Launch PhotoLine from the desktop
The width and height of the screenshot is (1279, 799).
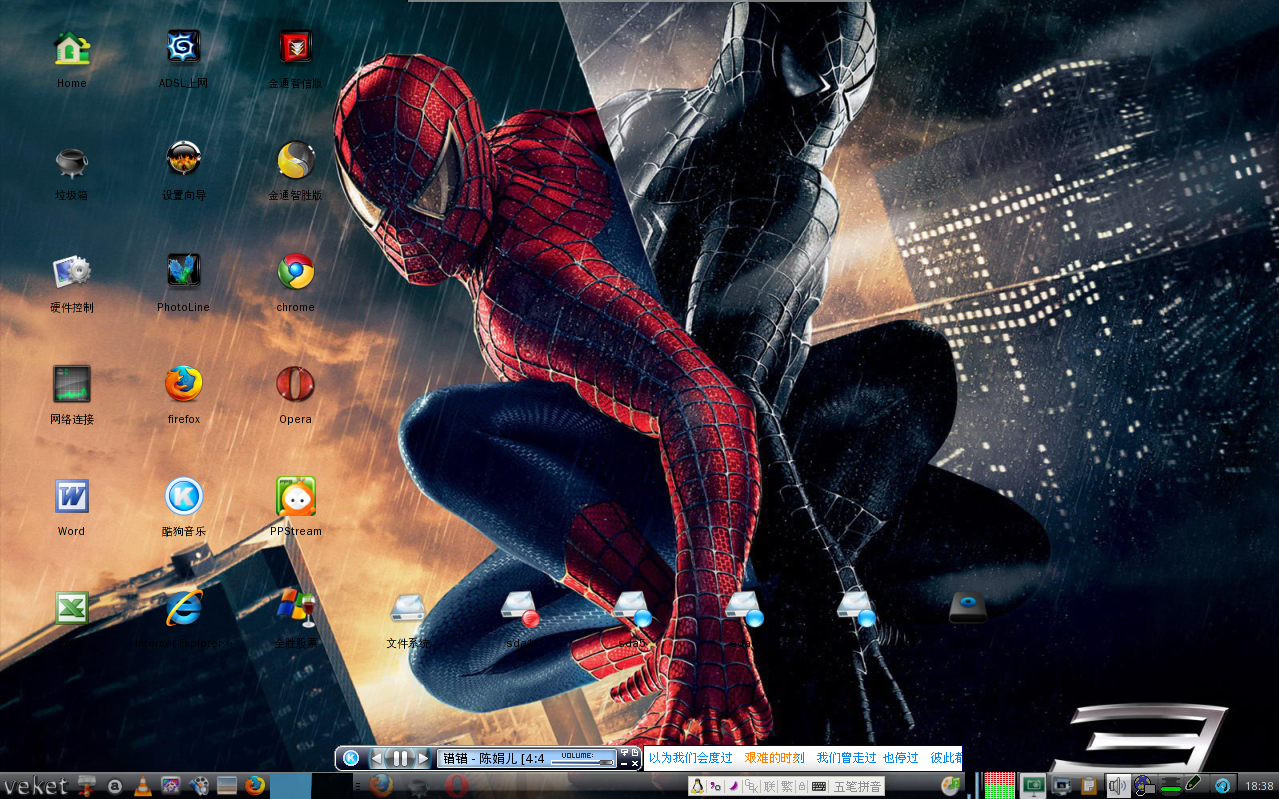click(183, 271)
